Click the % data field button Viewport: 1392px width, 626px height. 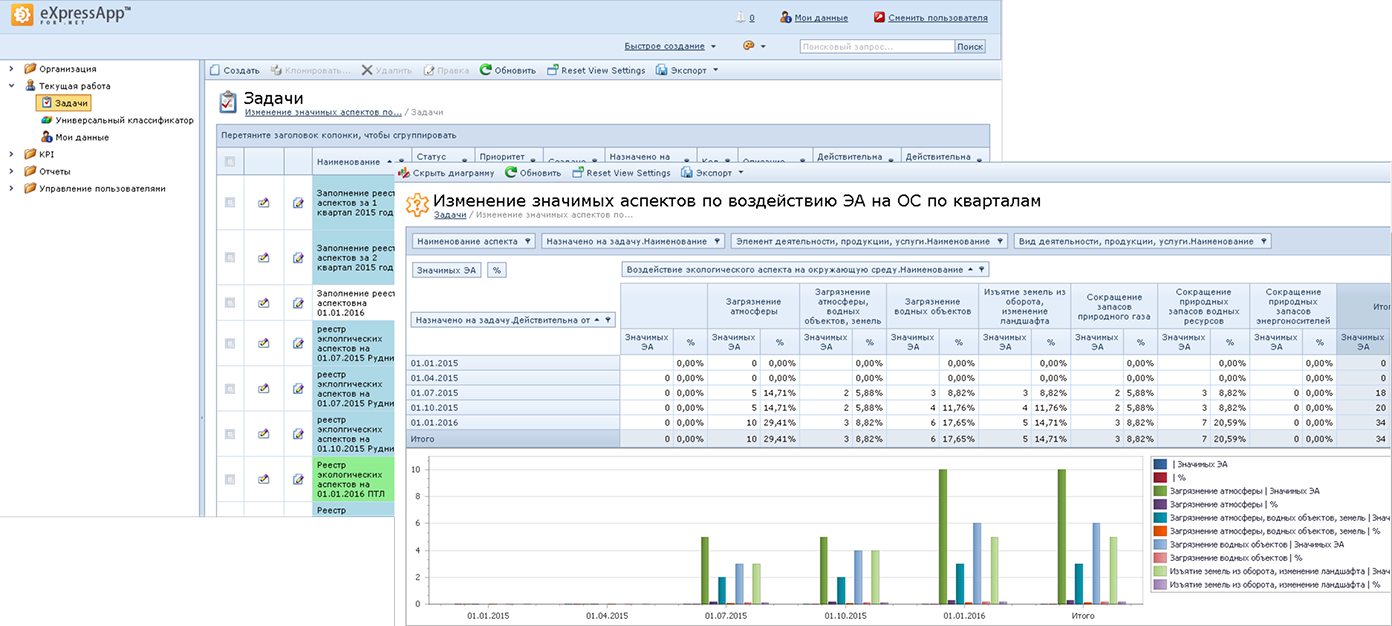pyautogui.click(x=496, y=270)
